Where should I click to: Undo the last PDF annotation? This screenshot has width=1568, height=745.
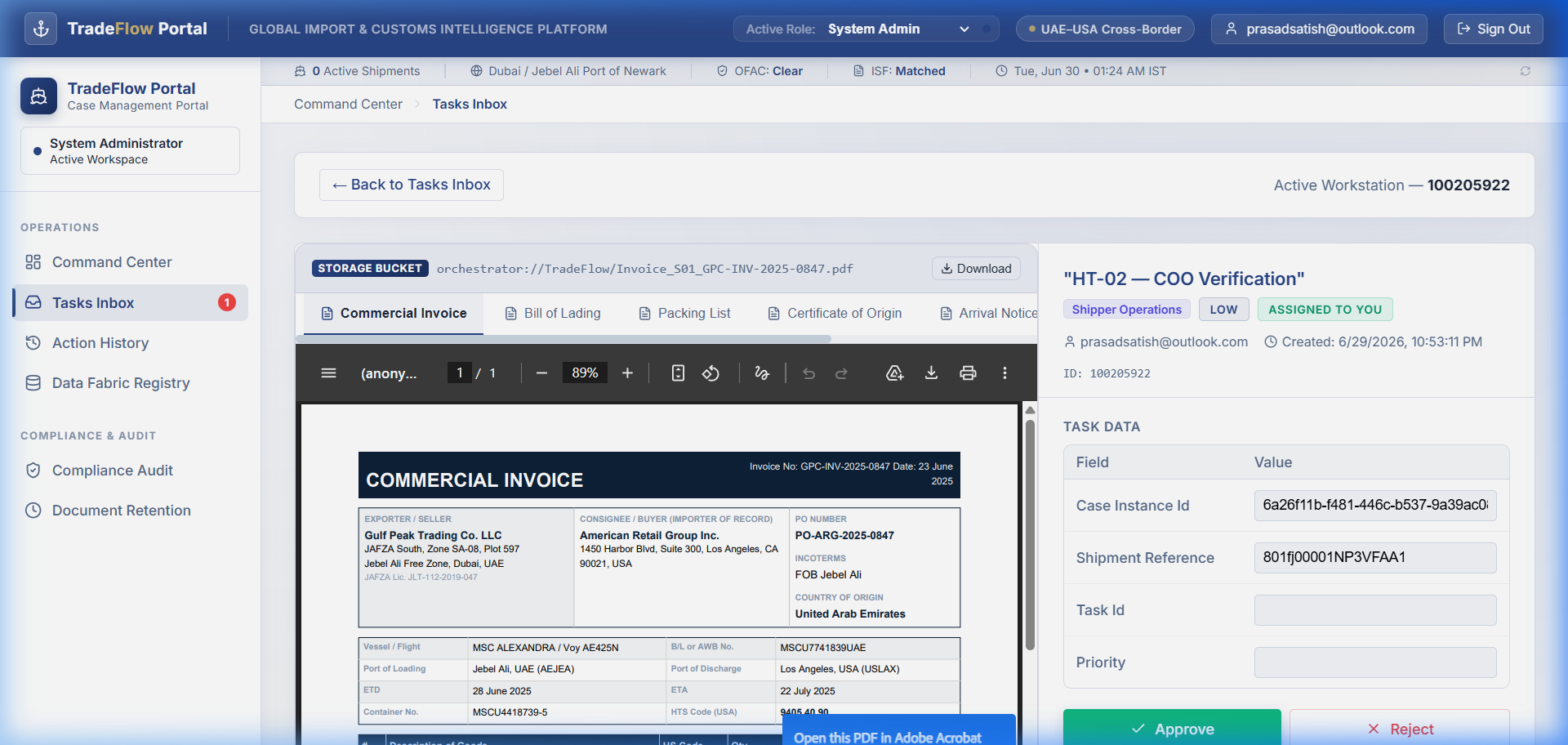pyautogui.click(x=808, y=373)
